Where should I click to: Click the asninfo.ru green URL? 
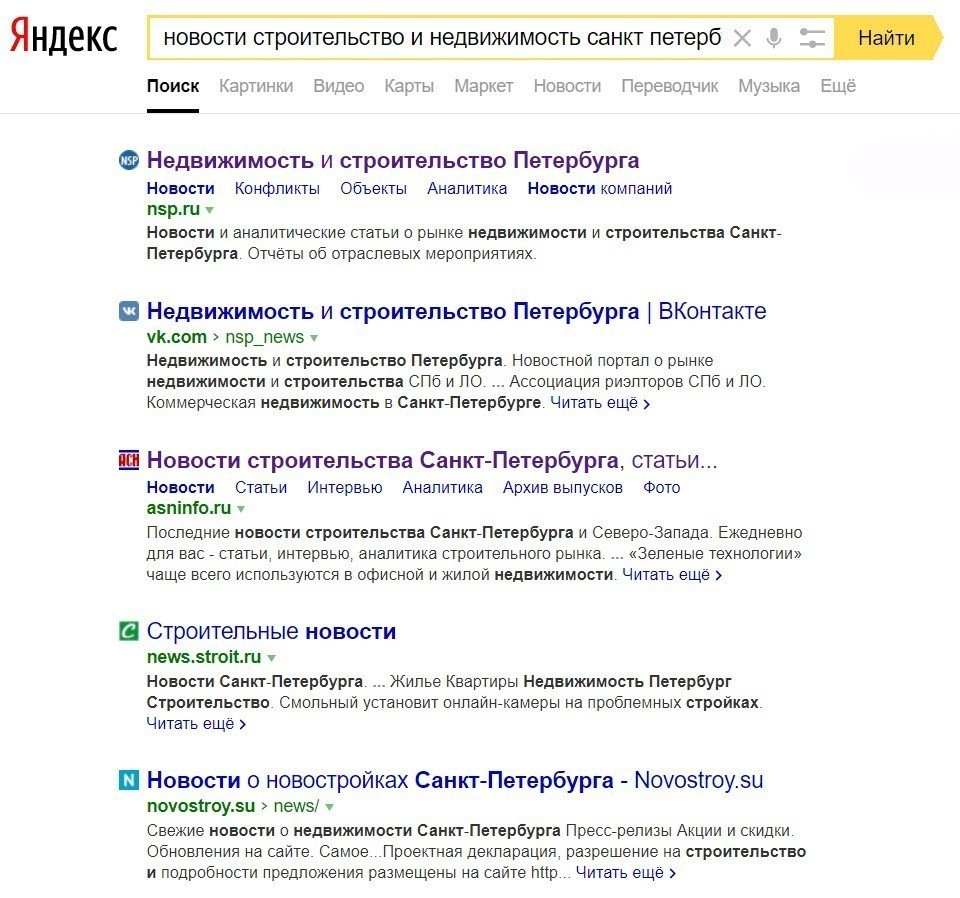(189, 508)
